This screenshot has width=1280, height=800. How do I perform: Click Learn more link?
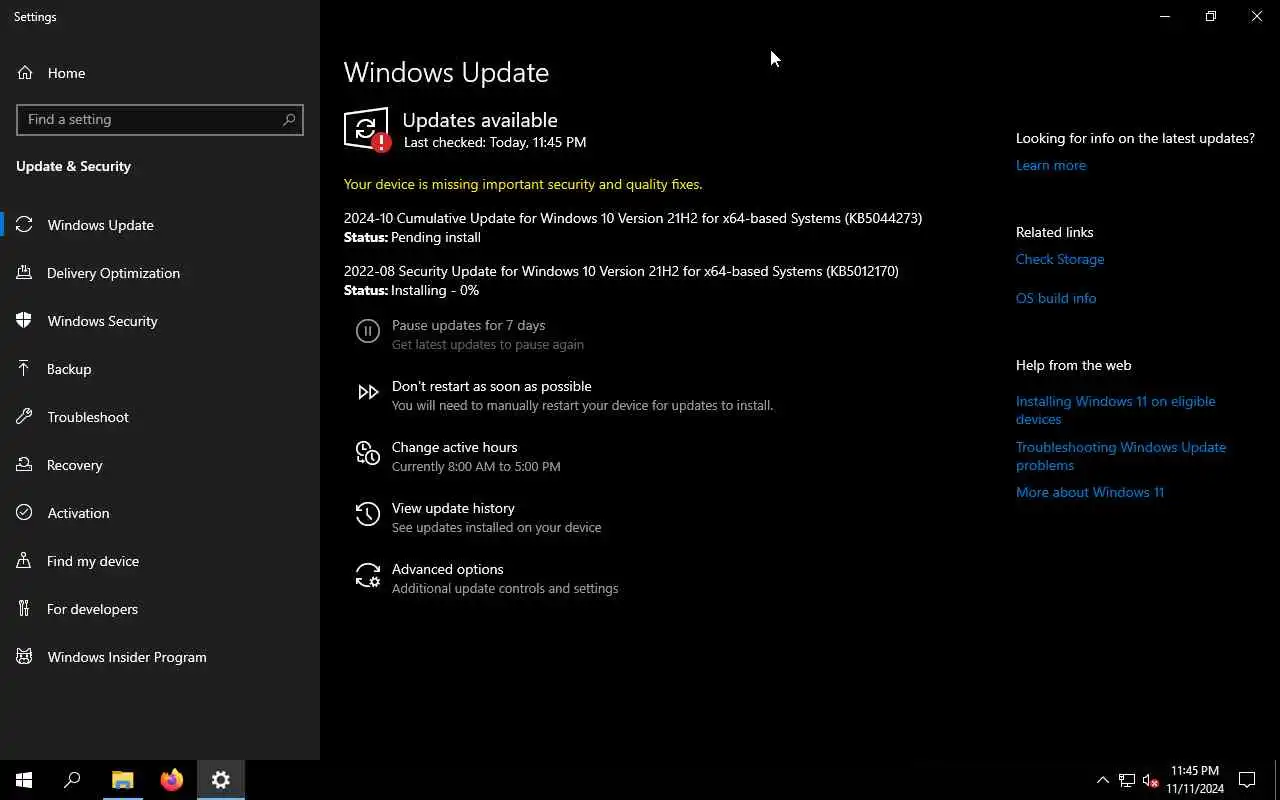1050,165
